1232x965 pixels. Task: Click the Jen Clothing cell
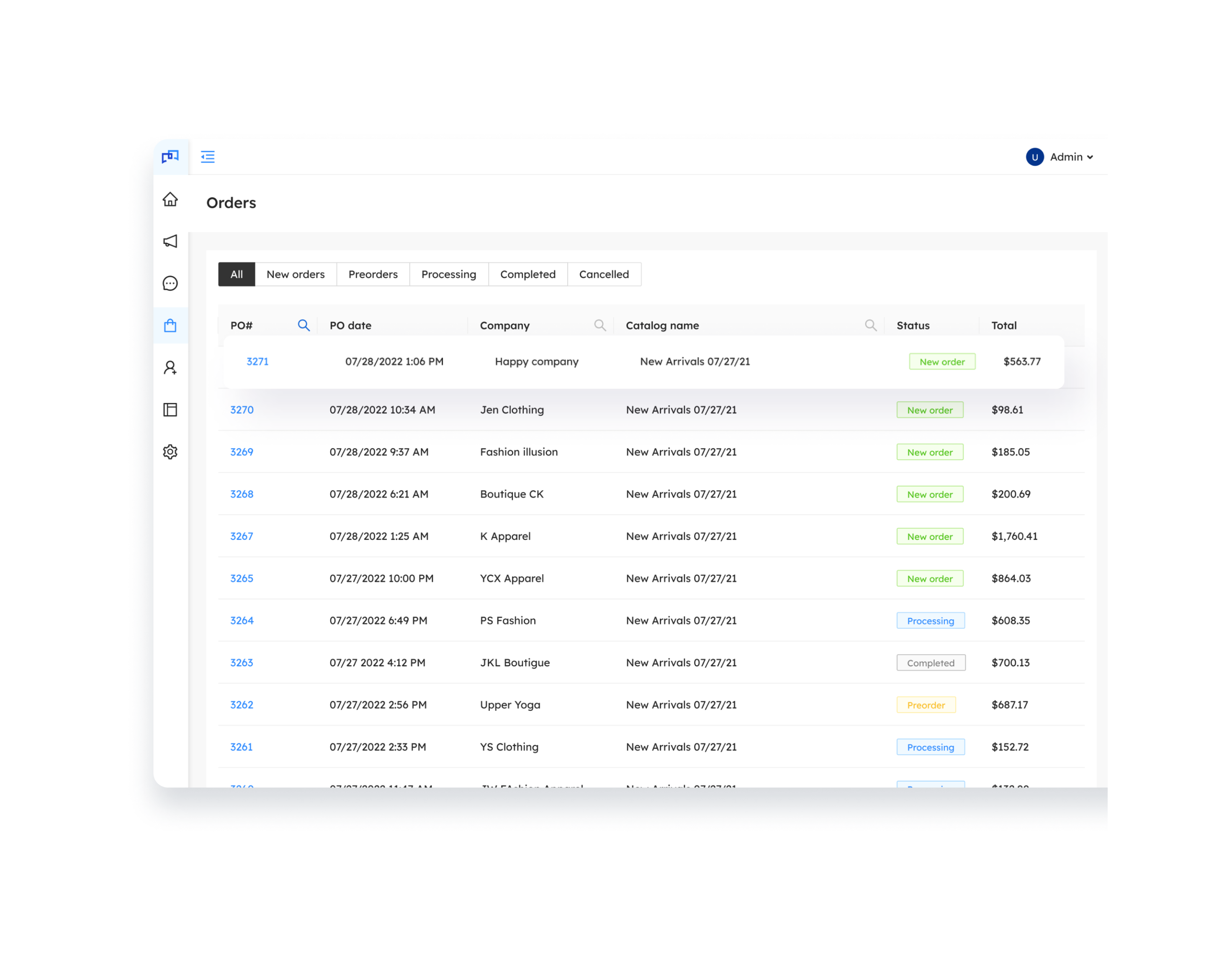click(x=512, y=410)
